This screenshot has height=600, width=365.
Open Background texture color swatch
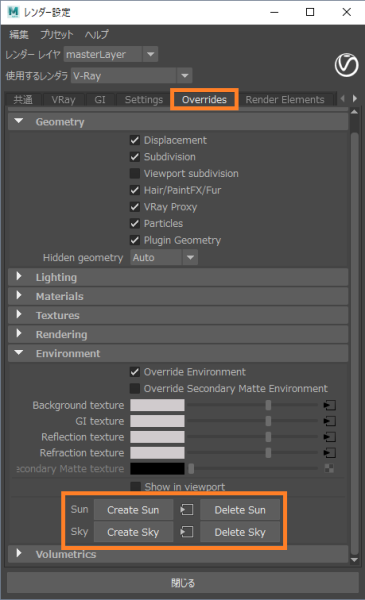tap(157, 405)
